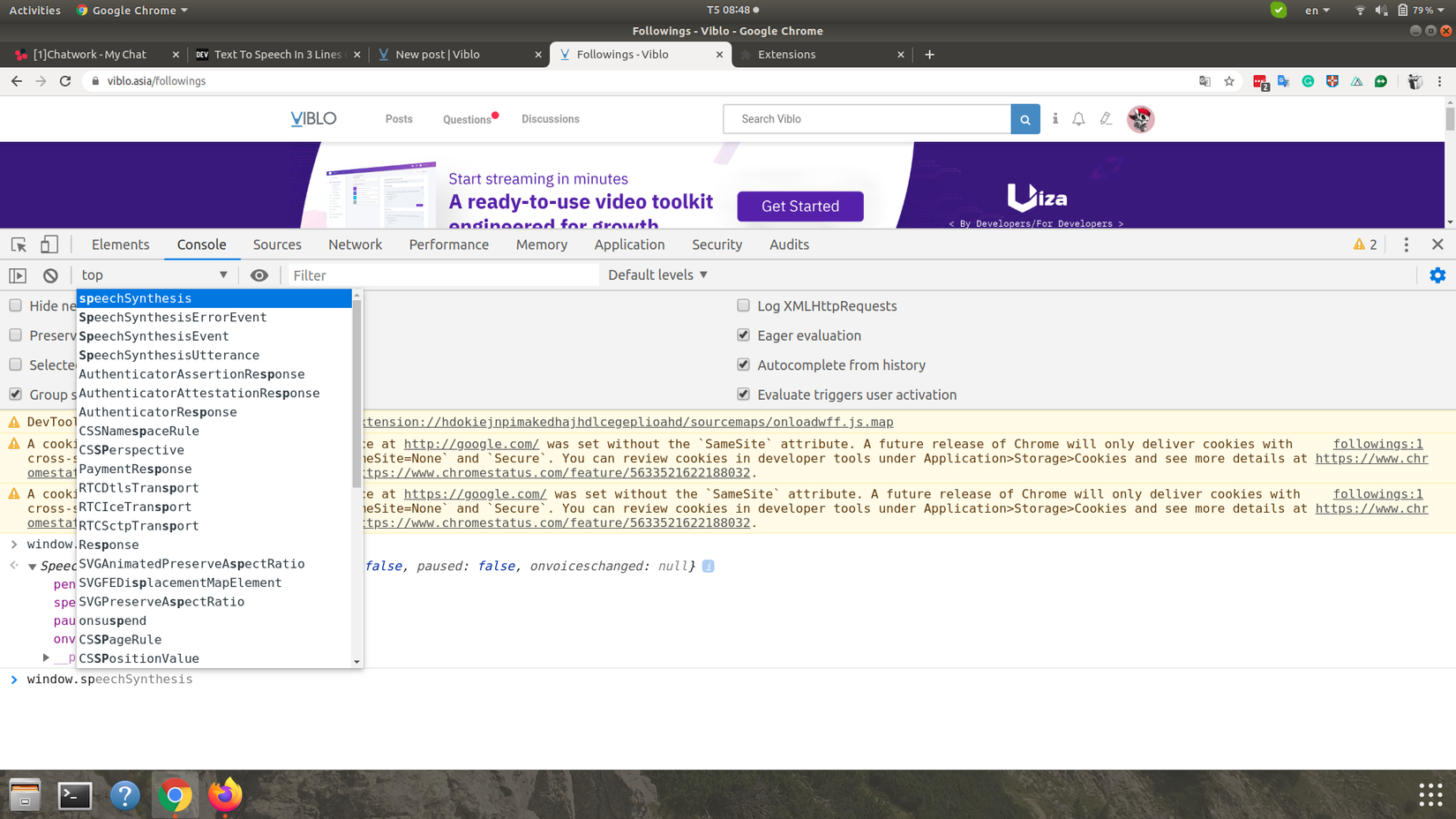
Task: Open the Performance tab
Action: 448,244
